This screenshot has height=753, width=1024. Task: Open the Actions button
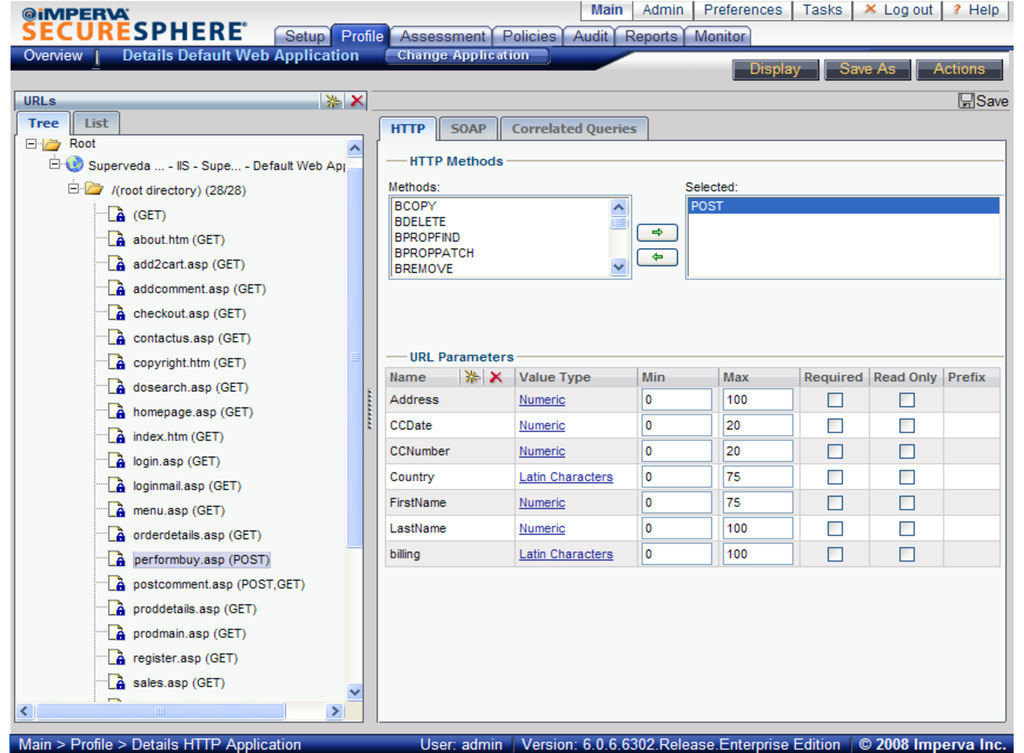[x=959, y=69]
